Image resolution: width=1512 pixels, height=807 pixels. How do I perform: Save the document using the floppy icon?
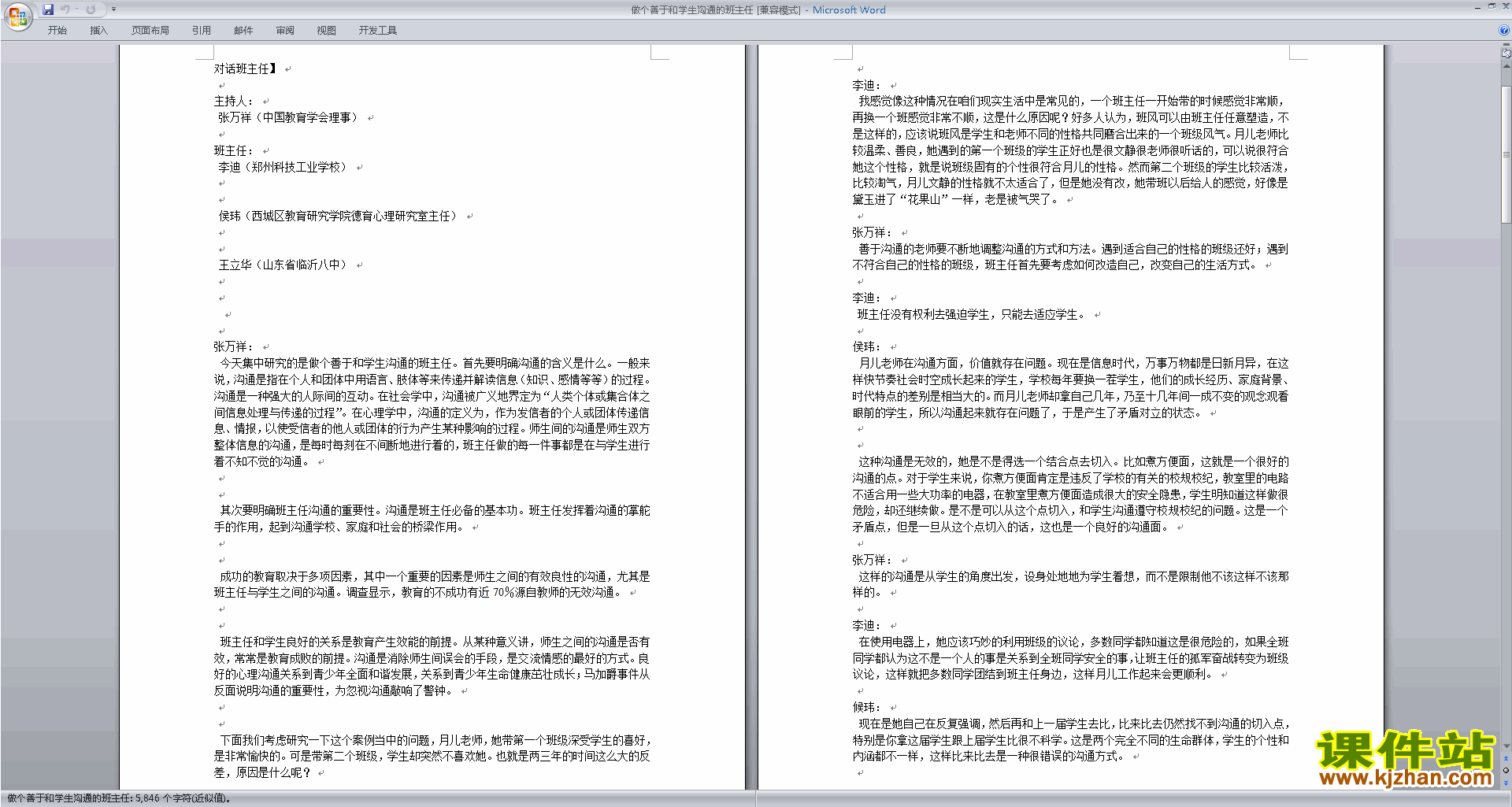tap(48, 9)
